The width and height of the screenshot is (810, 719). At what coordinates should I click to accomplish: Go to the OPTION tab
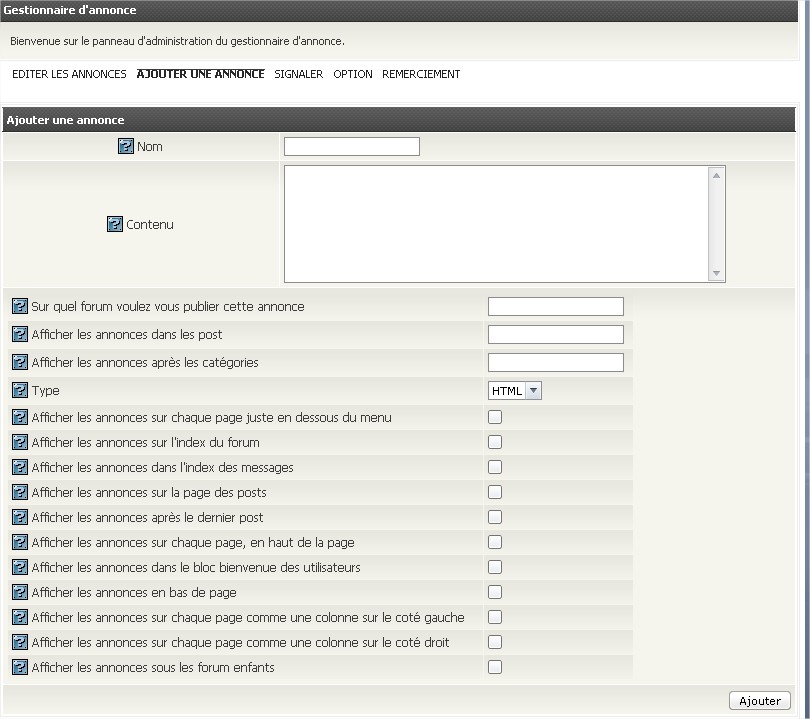353,75
